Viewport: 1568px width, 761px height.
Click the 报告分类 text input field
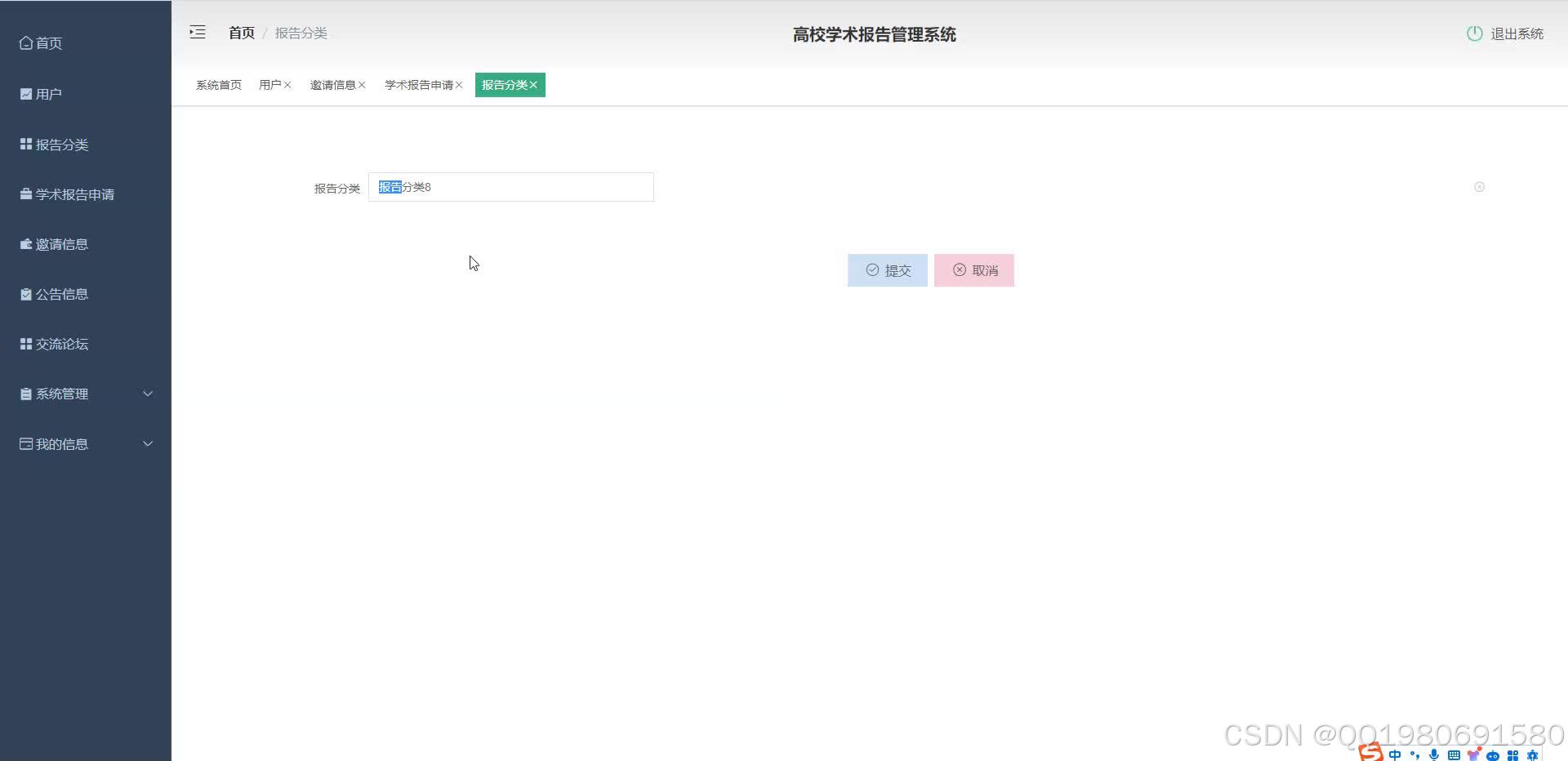[x=511, y=187]
